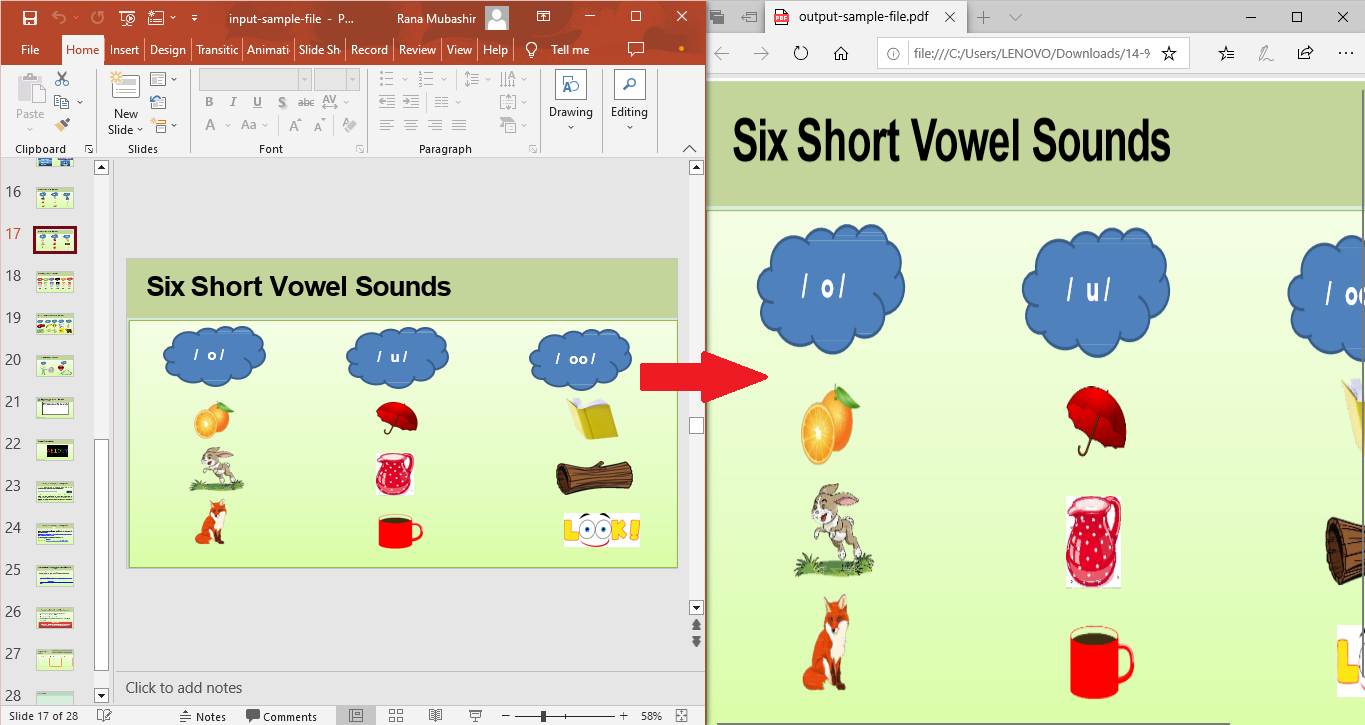The width and height of the screenshot is (1365, 725).
Task: Click the browser Home icon
Action: [841, 53]
